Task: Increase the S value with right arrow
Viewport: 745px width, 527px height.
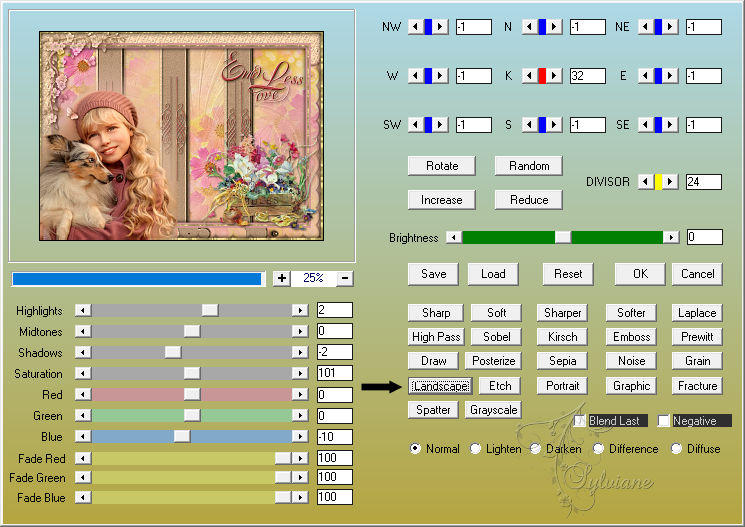Action: point(554,125)
